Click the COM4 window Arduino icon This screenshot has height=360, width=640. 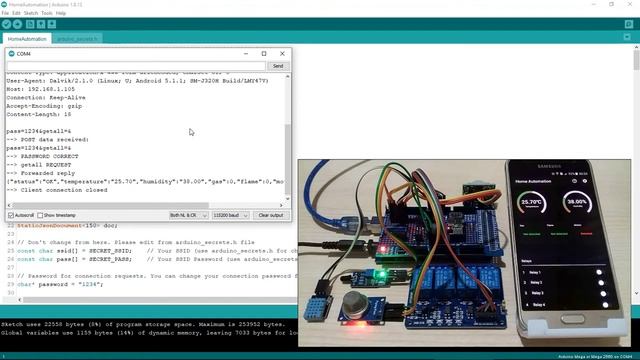pos(11,53)
